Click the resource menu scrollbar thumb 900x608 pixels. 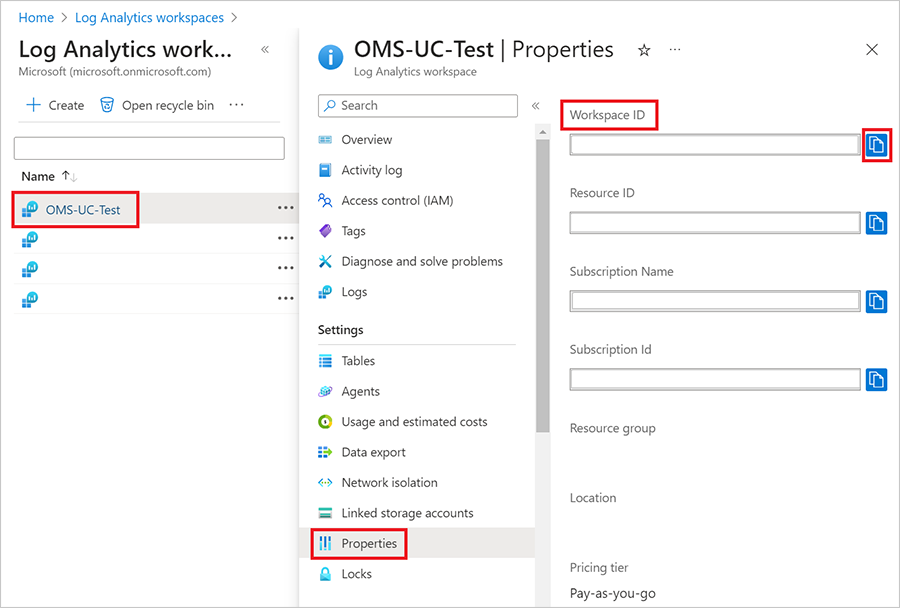tap(542, 285)
